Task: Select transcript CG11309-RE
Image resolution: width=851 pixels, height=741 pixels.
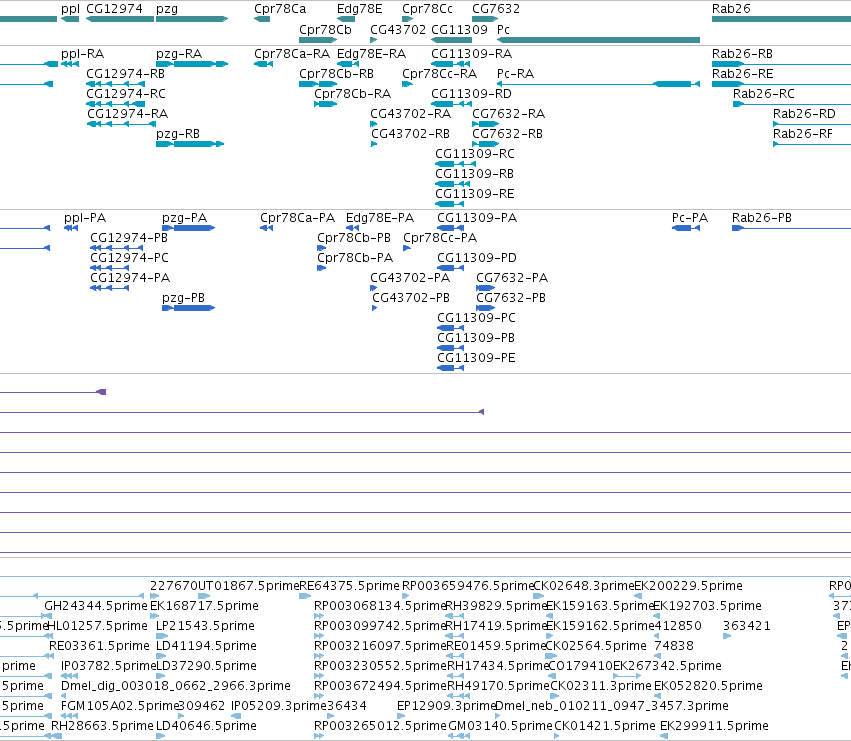Action: click(475, 194)
